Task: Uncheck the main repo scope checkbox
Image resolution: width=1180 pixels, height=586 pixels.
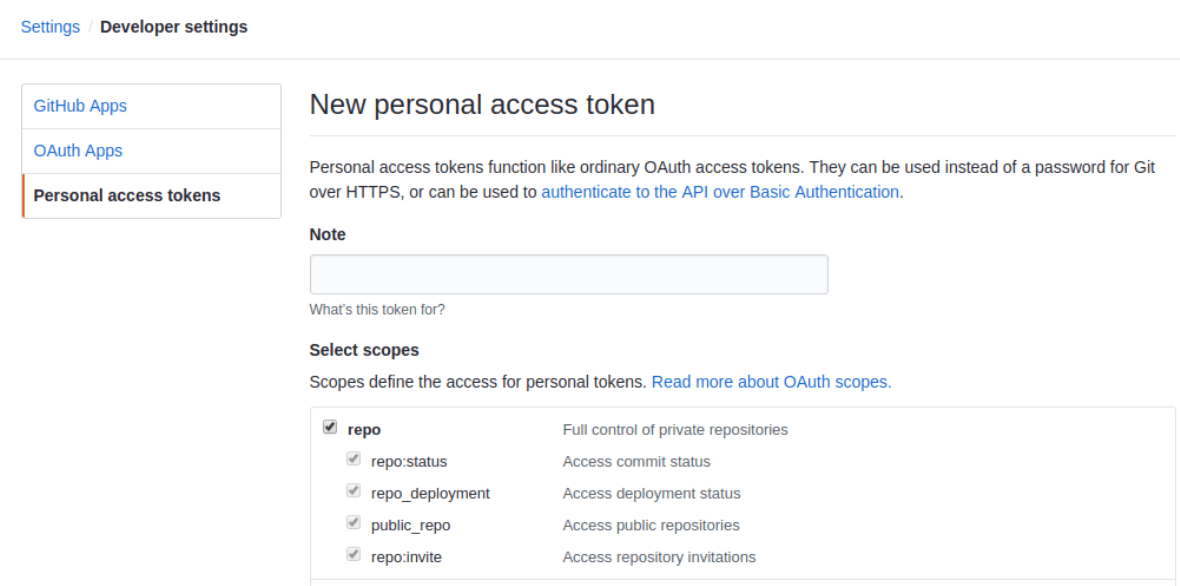Action: (330, 427)
